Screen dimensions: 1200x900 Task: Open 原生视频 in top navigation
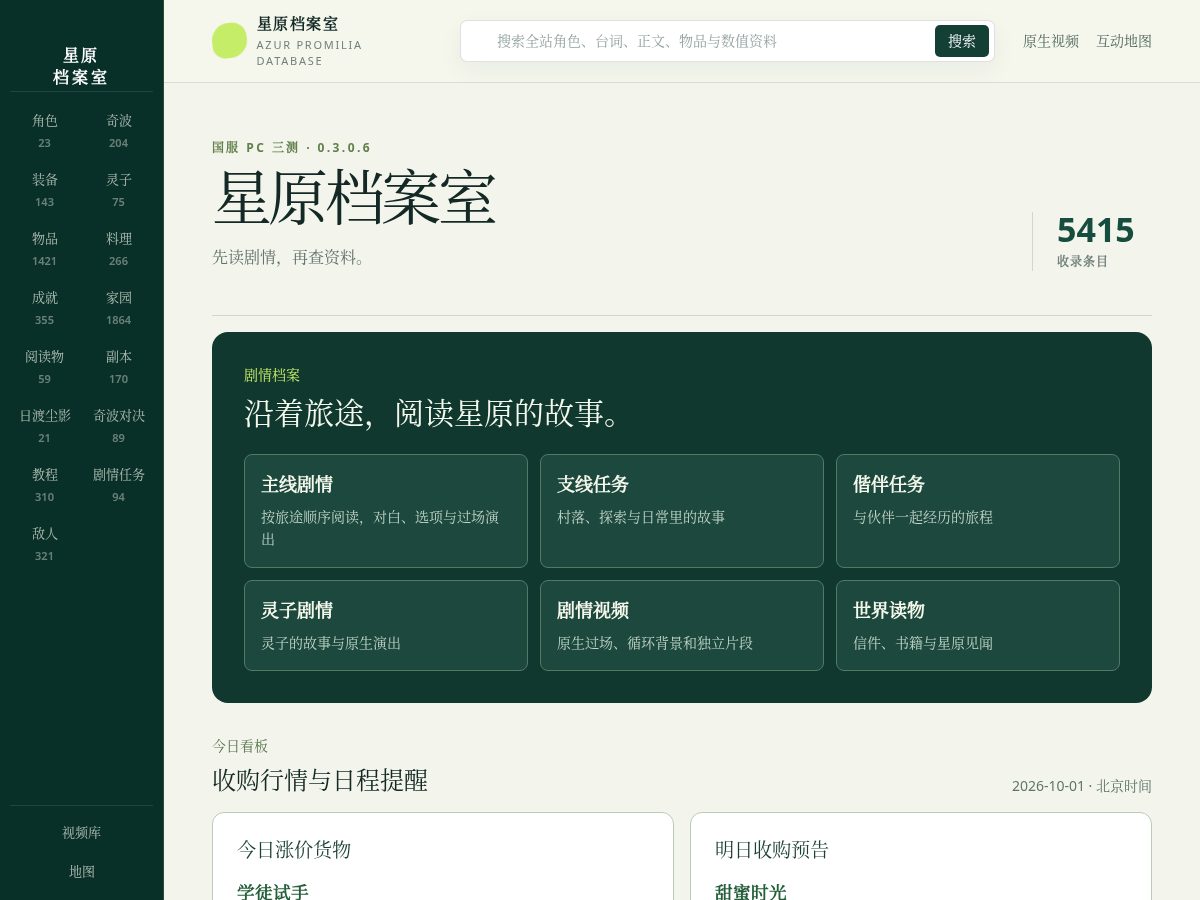1051,41
